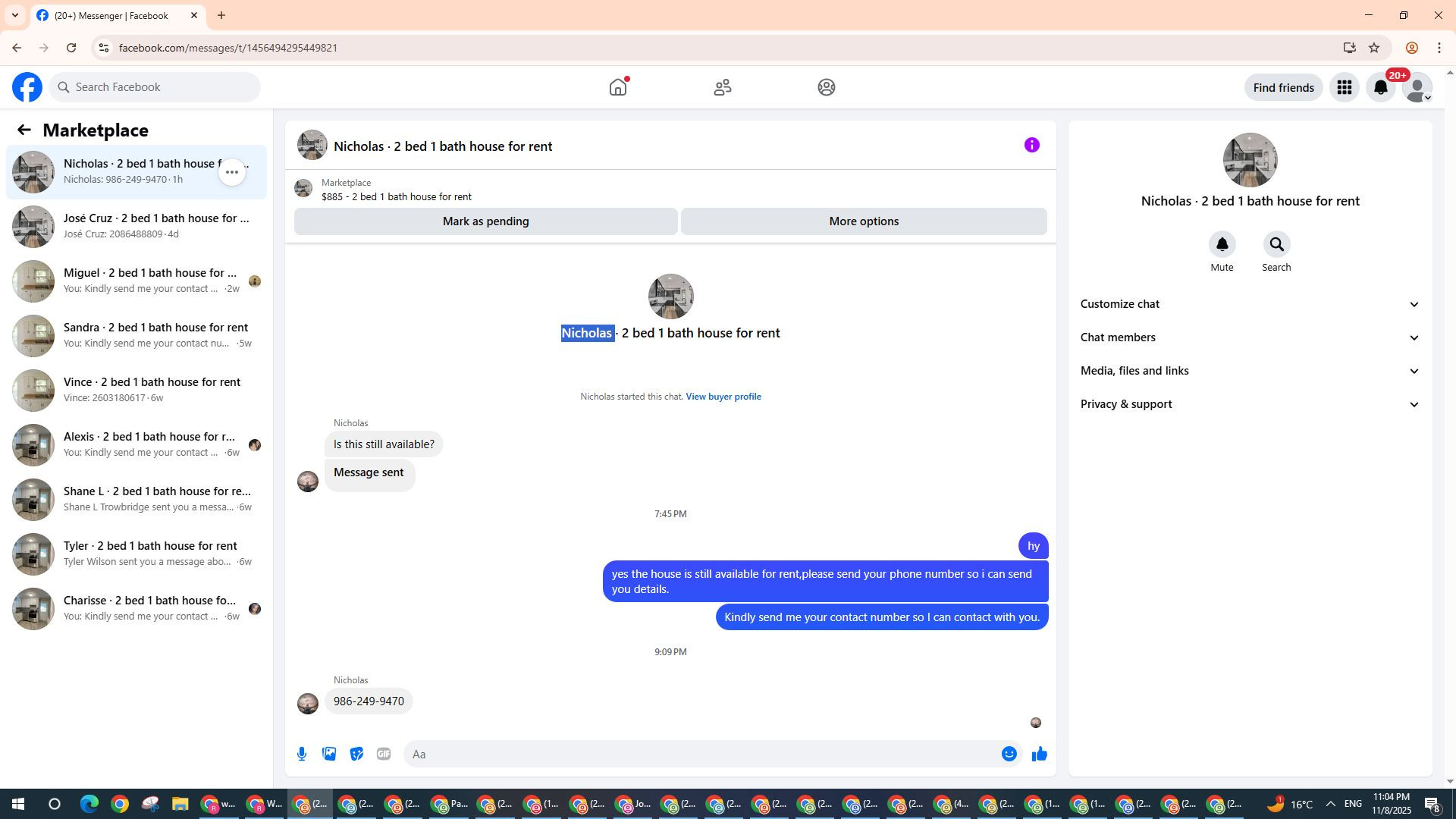
Task: Click the Mark as pending button
Action: (x=485, y=221)
